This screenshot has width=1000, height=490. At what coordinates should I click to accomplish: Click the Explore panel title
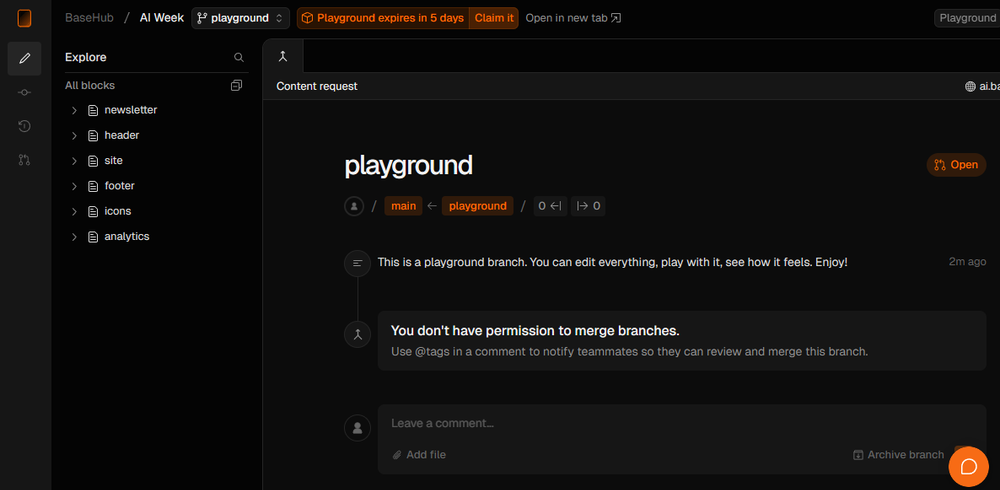pos(85,57)
